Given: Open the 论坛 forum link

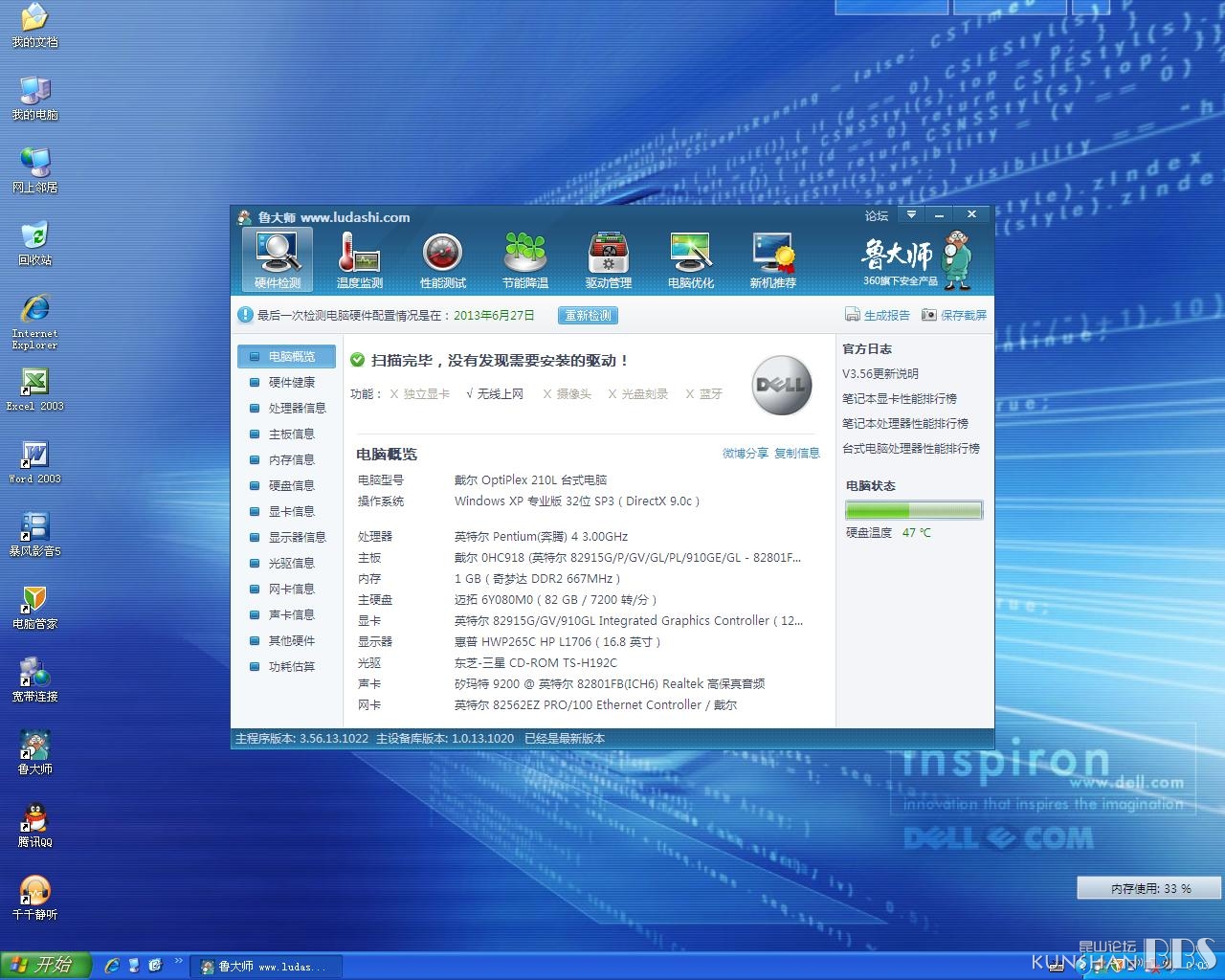Looking at the screenshot, I should click(877, 216).
